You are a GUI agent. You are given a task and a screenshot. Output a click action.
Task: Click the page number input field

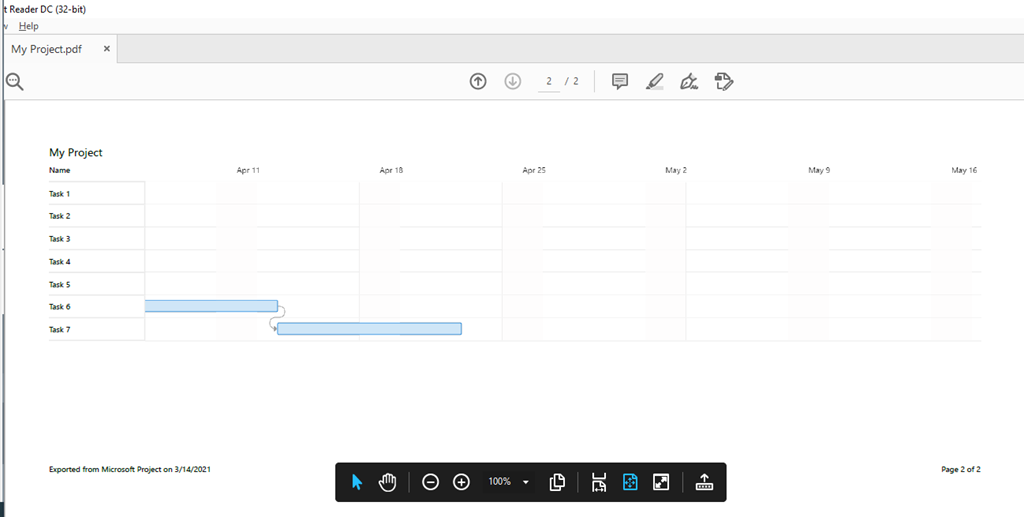[549, 81]
